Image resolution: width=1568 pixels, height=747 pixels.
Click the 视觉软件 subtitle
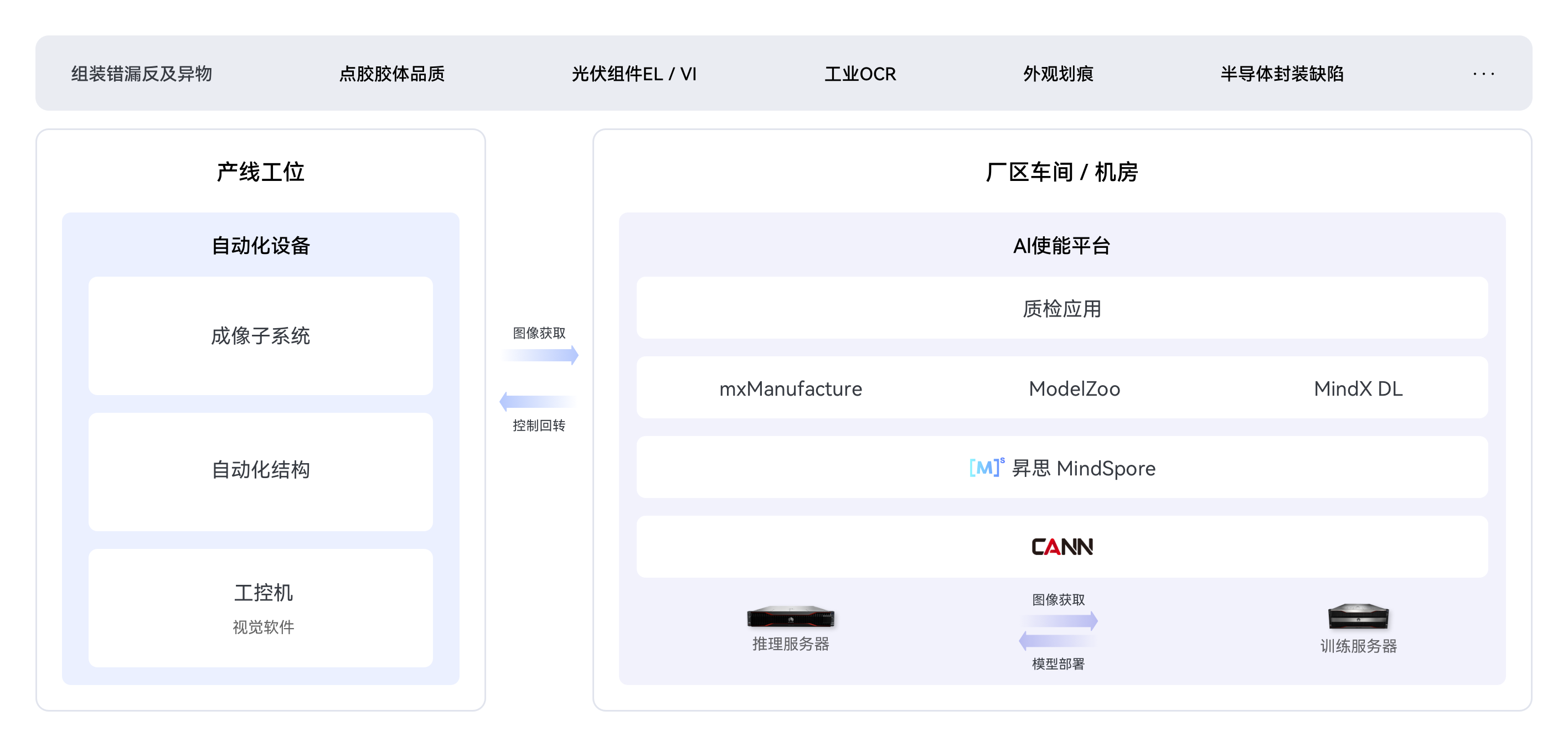point(263,627)
